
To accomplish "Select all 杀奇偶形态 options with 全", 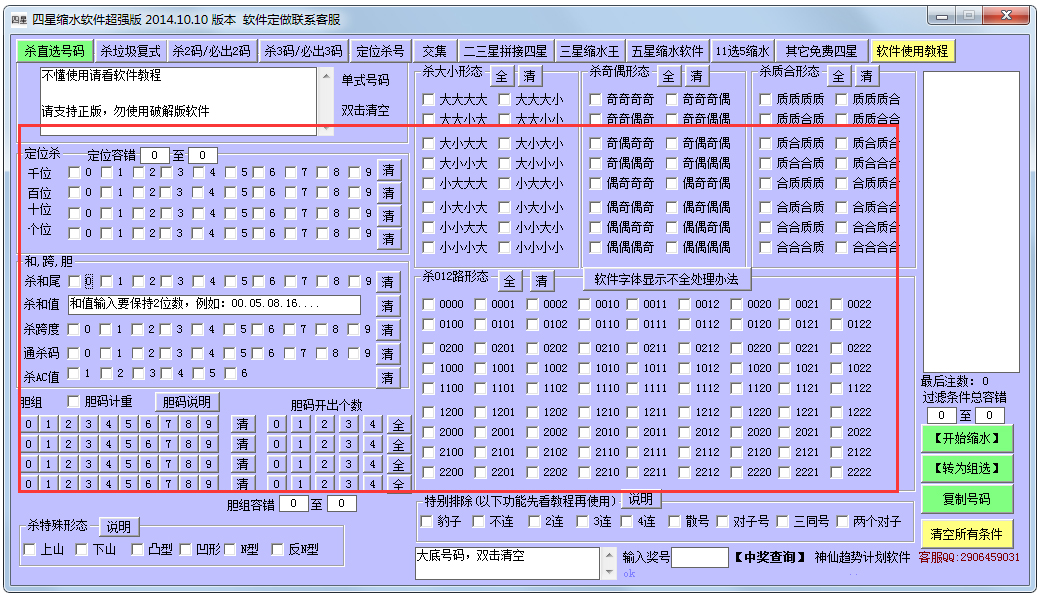I will (x=669, y=76).
